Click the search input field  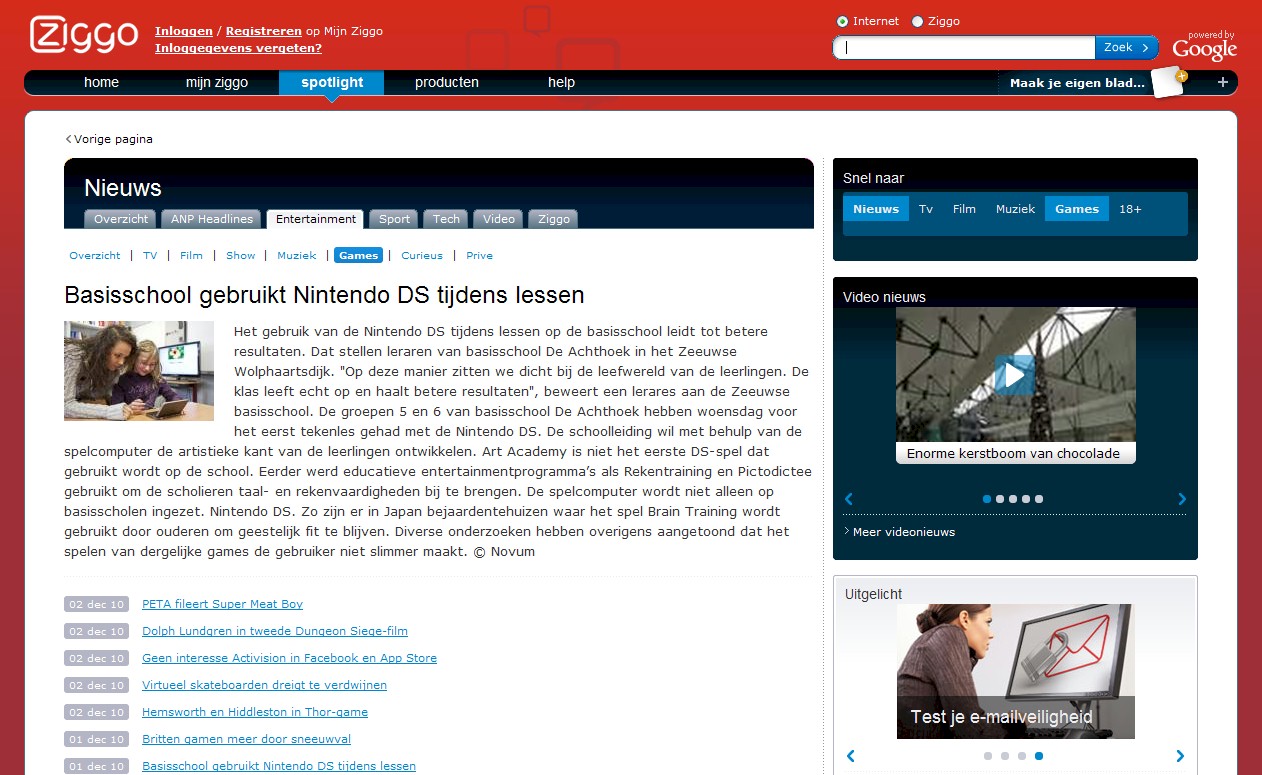(x=965, y=47)
